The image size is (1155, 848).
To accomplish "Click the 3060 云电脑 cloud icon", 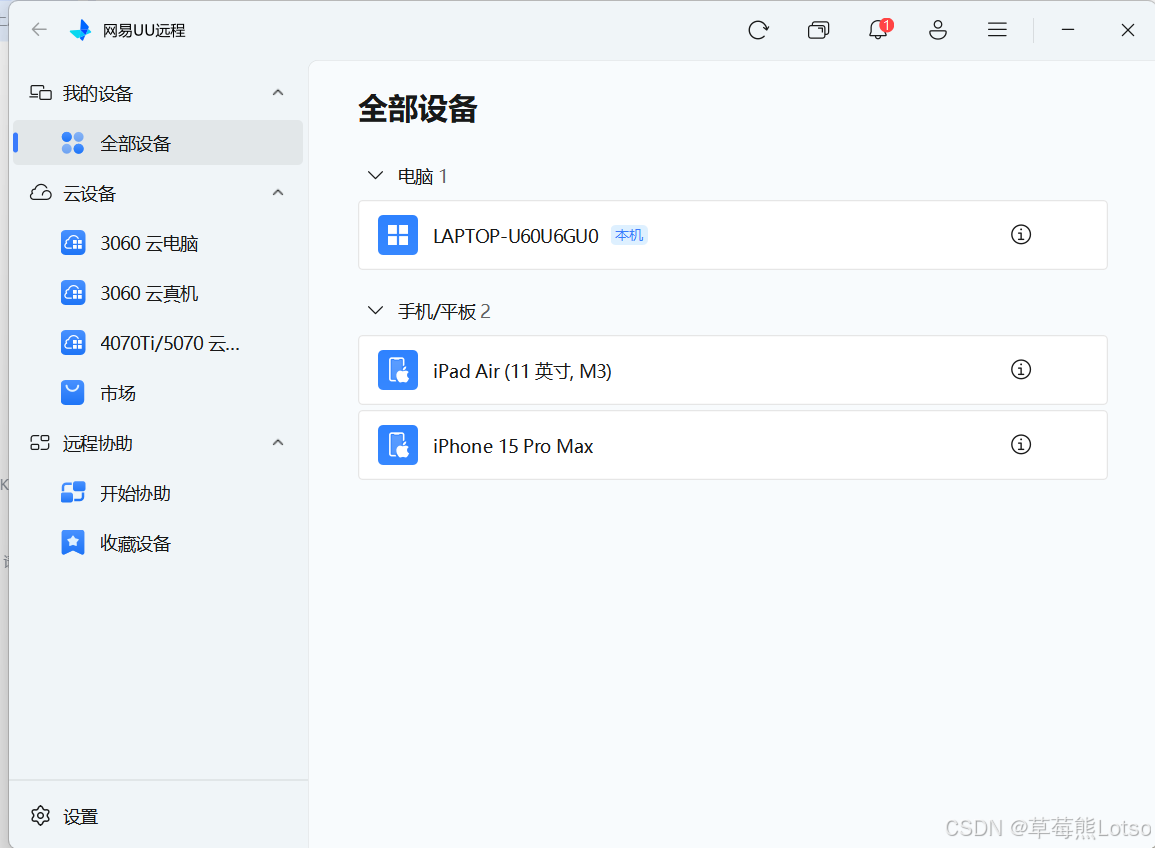I will 73,243.
